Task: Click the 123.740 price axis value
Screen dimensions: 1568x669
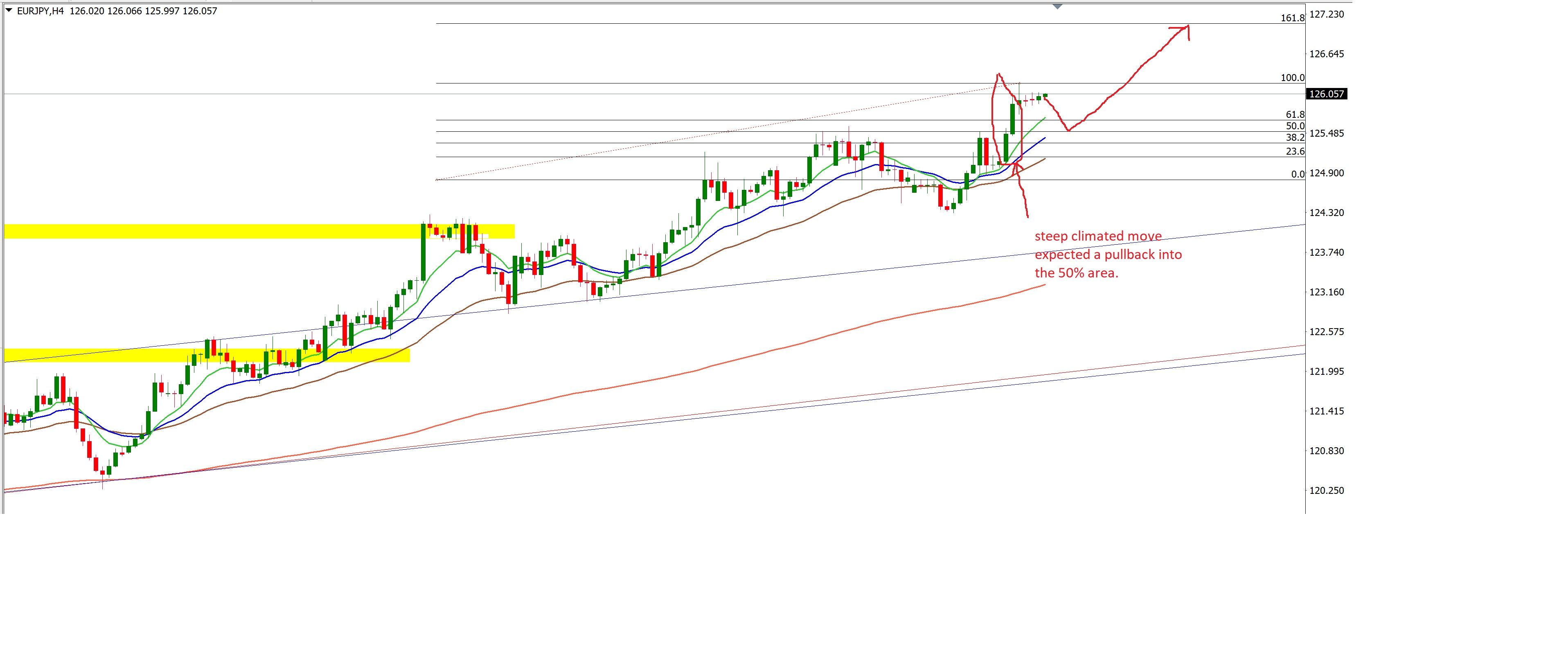Action: click(x=1326, y=252)
